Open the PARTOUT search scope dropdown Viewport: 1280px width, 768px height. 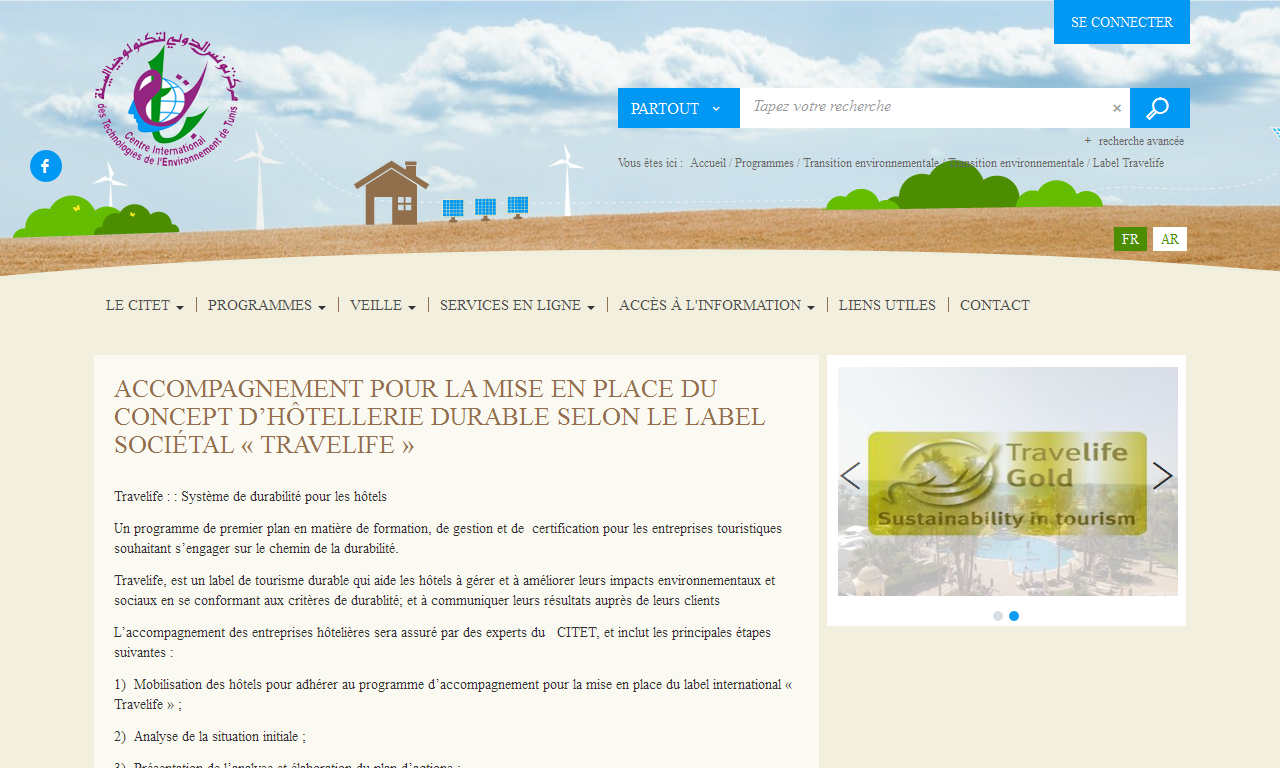[679, 108]
